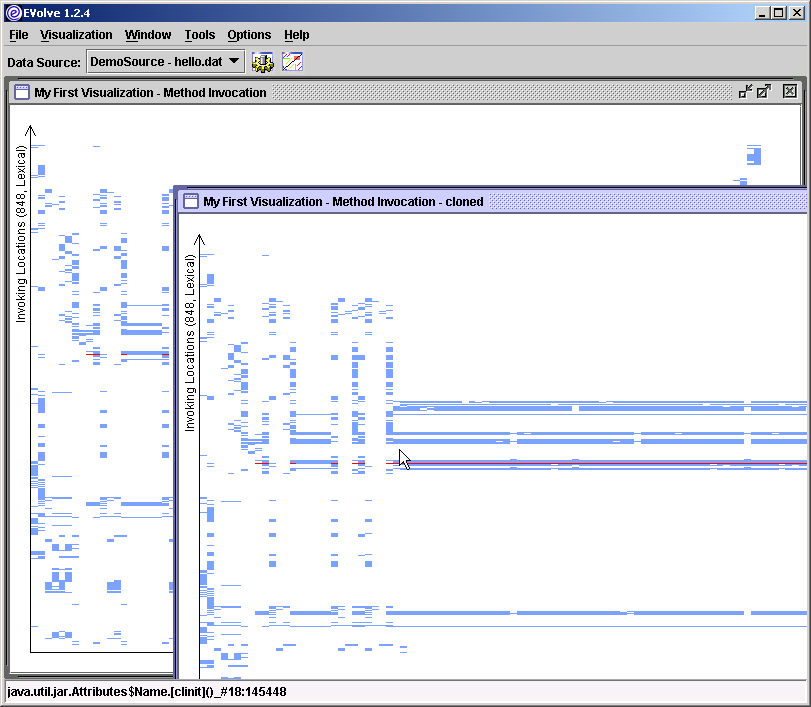The width and height of the screenshot is (811, 707).
Task: Minimize the EVolve main window
Action: [x=761, y=13]
